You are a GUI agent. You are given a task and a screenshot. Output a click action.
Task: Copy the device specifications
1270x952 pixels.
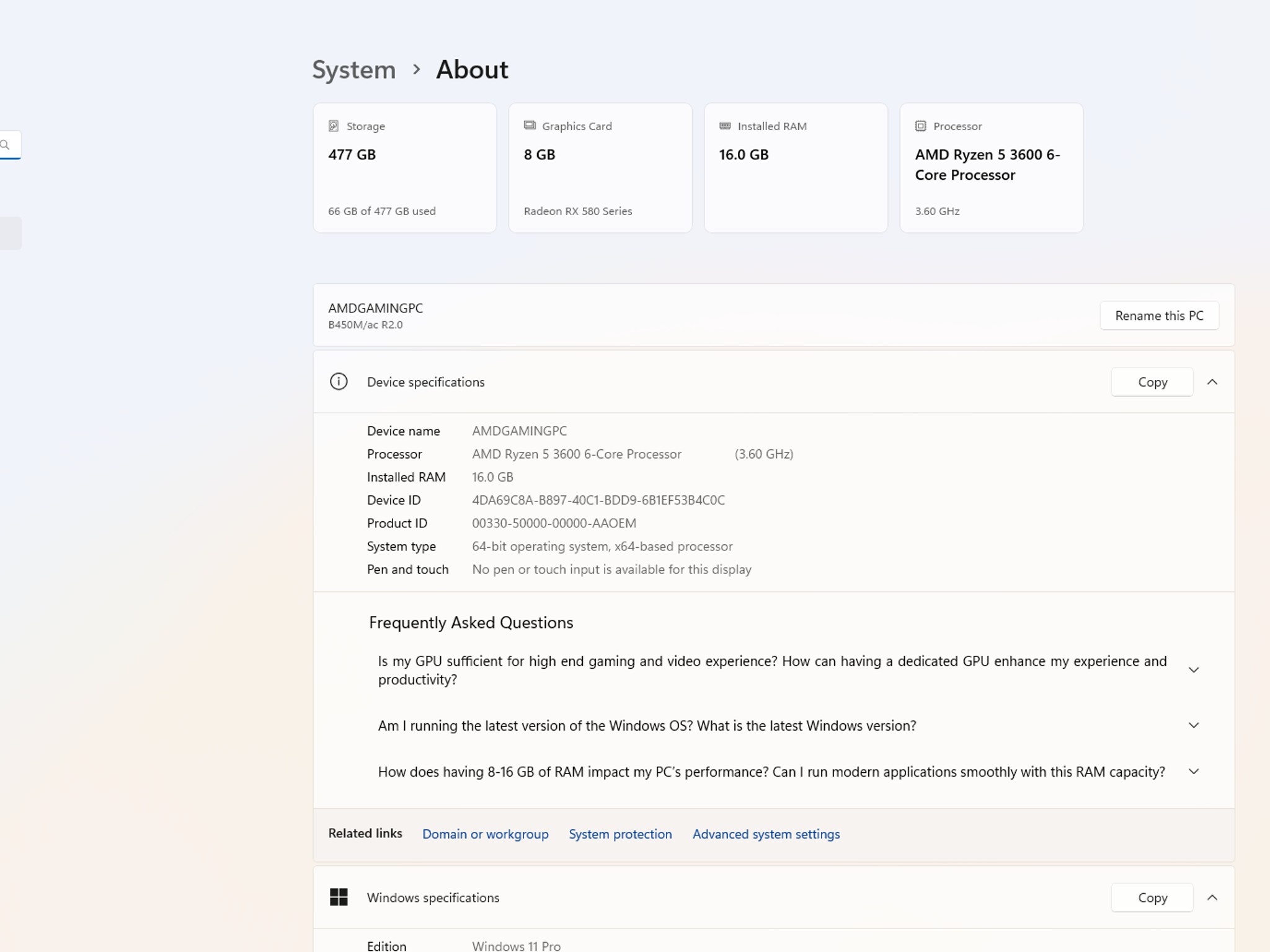tap(1152, 382)
